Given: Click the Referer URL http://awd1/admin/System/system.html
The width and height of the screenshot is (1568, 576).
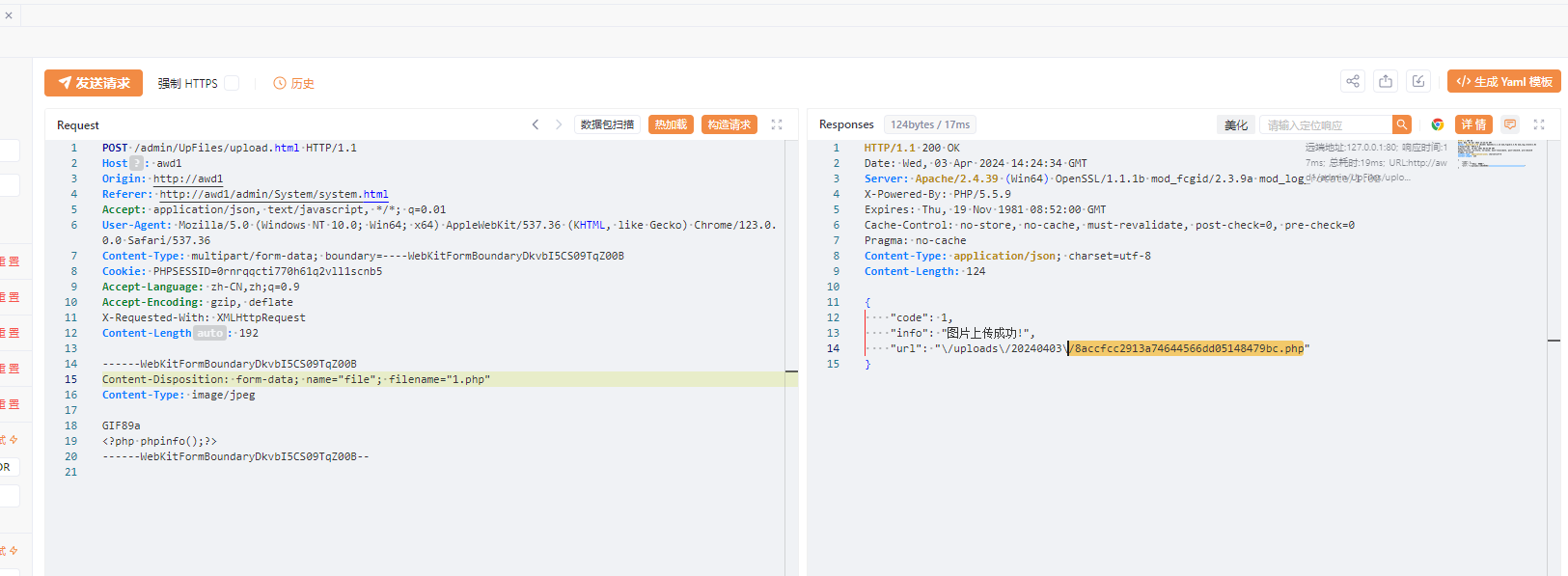Looking at the screenshot, I should 274,194.
